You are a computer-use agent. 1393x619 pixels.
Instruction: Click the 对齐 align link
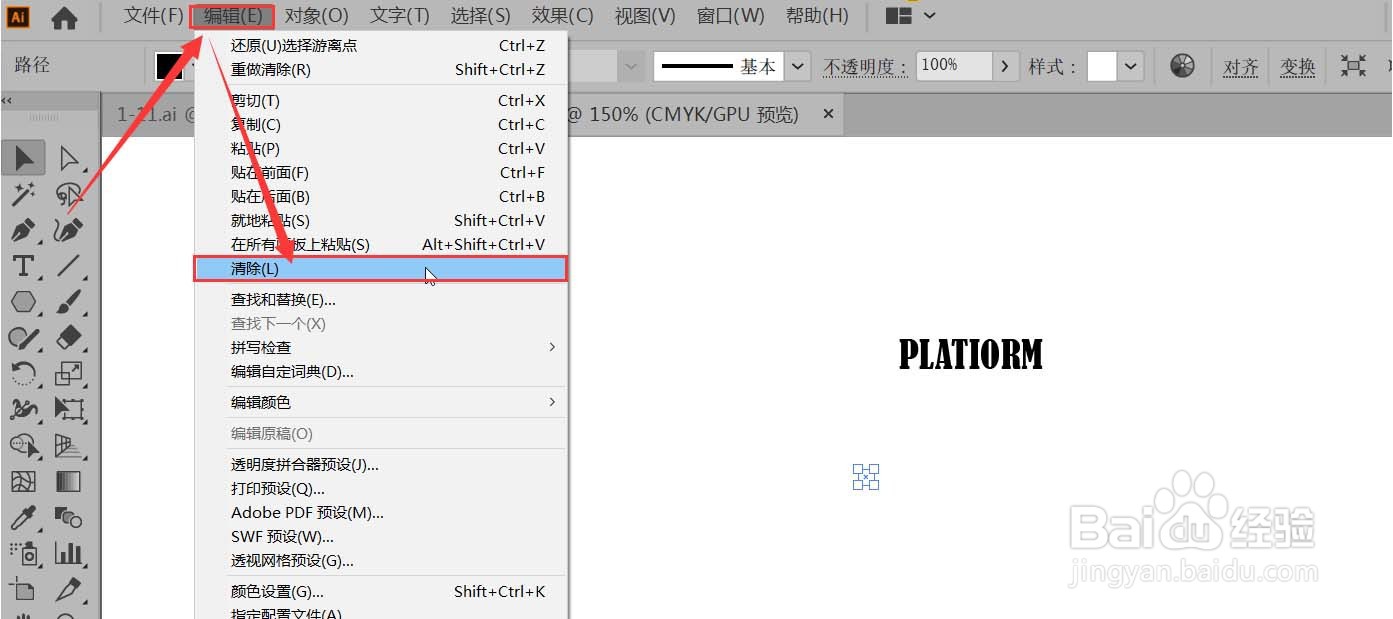(1241, 67)
